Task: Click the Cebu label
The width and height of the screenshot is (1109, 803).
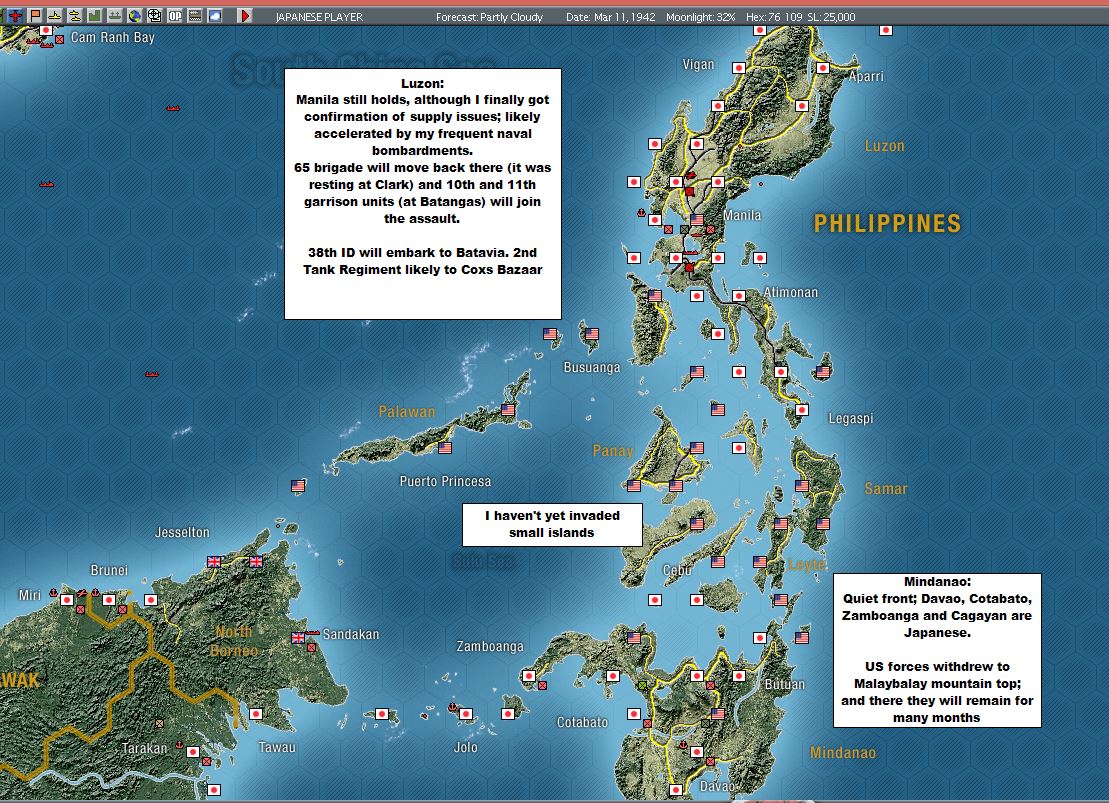Action: coord(676,570)
